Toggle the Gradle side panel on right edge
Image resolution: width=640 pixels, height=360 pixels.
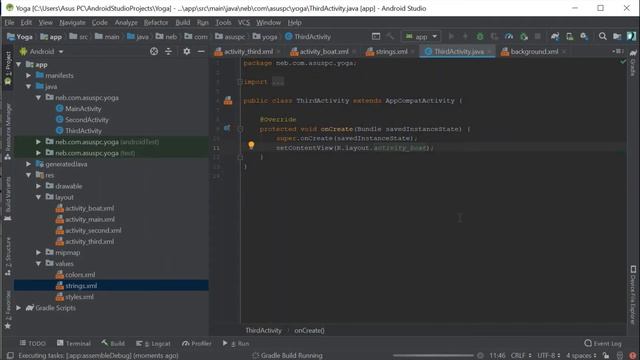coord(633,63)
